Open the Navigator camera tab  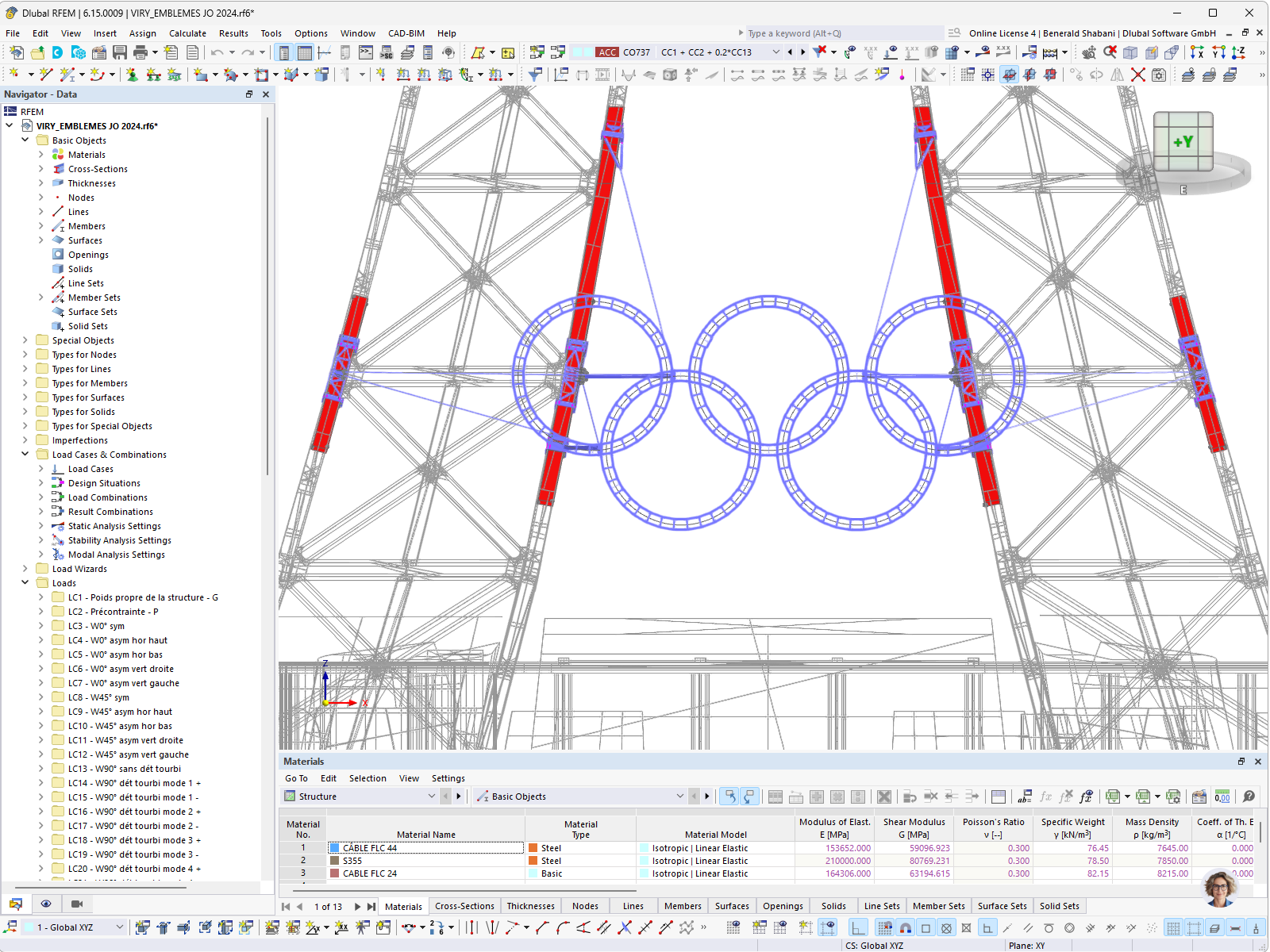(x=77, y=904)
